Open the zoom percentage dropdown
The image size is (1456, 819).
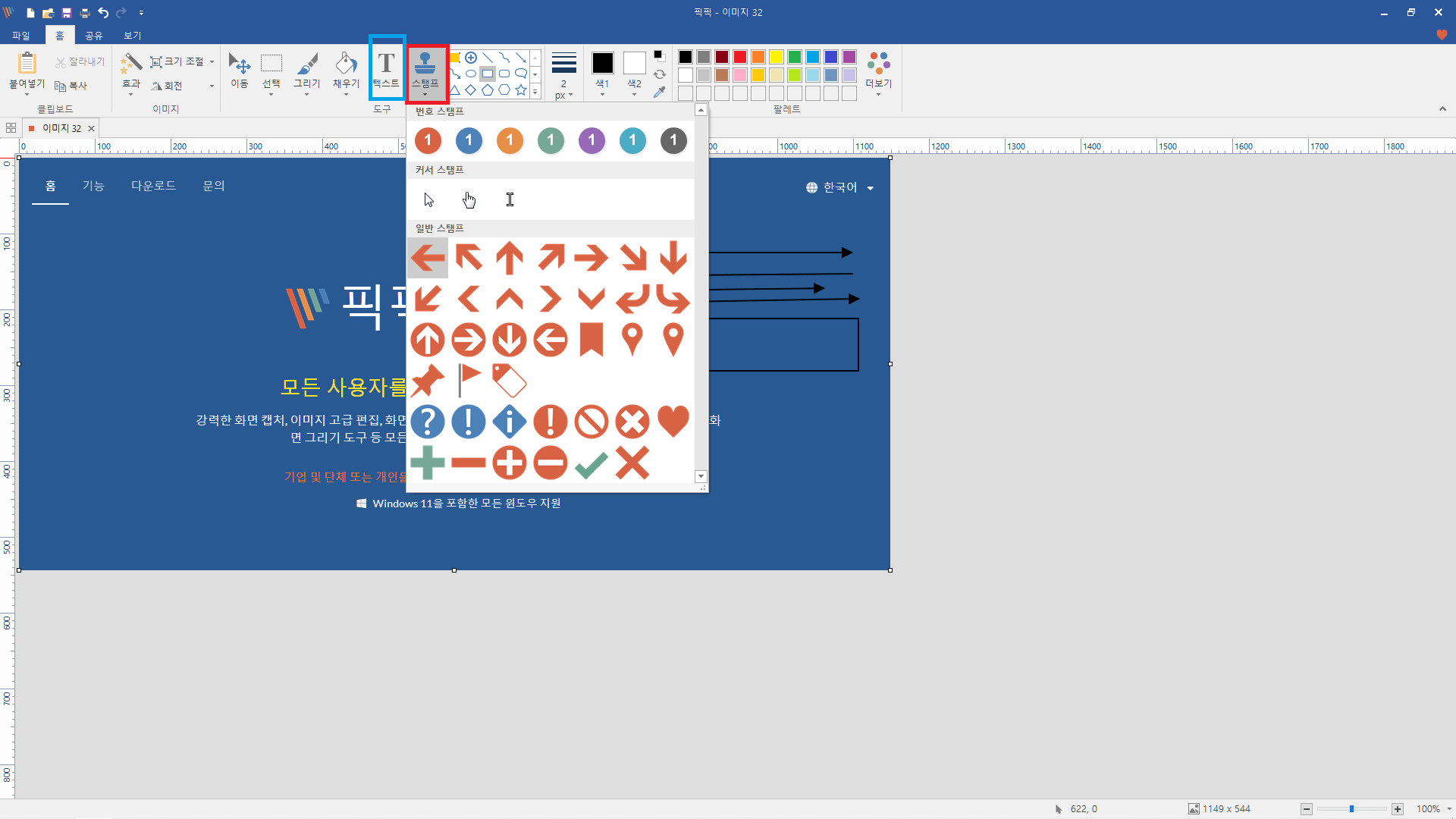1449,809
